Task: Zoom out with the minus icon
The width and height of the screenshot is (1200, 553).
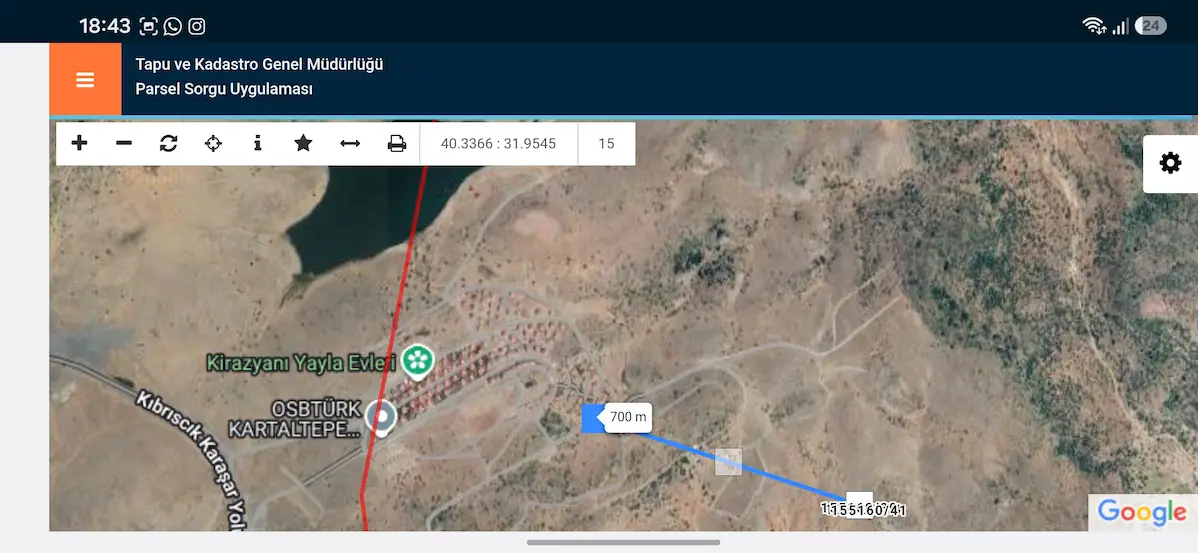Action: [124, 143]
